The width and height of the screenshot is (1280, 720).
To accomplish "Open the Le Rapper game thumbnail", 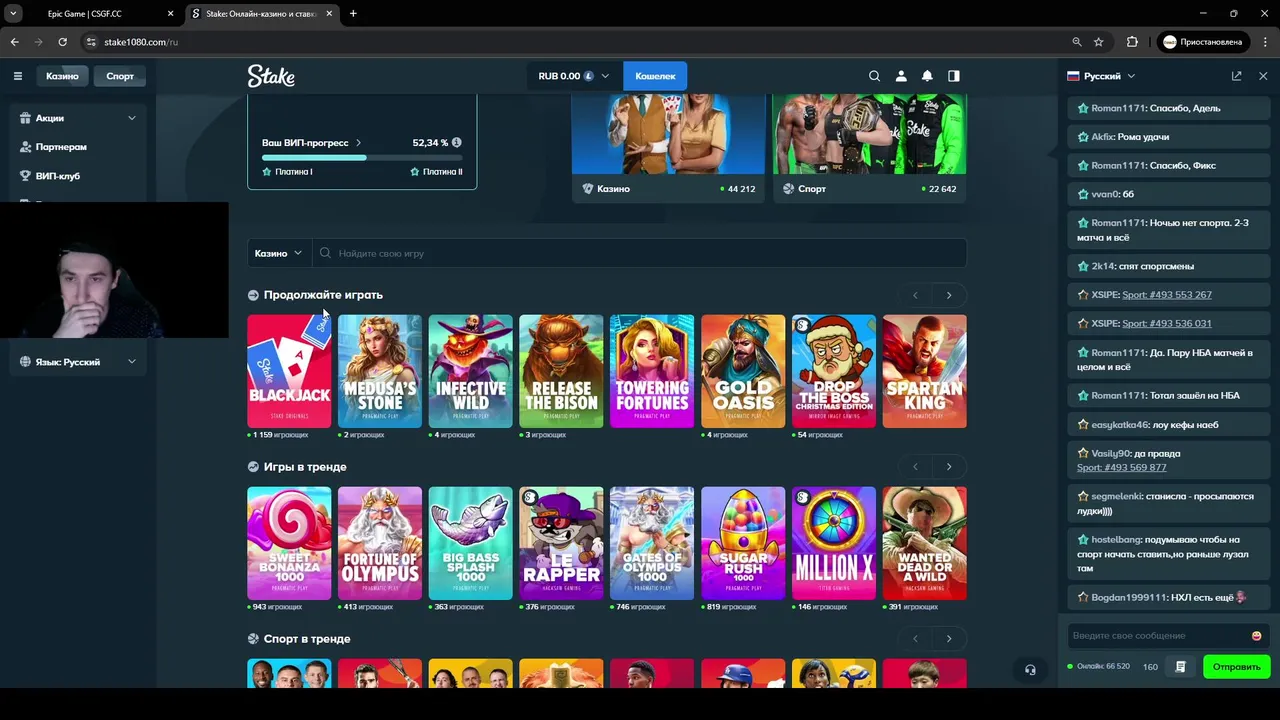I will point(561,543).
